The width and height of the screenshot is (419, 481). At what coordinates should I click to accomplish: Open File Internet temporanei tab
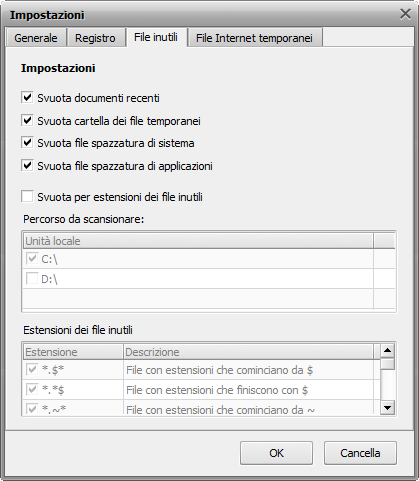pyautogui.click(x=254, y=38)
